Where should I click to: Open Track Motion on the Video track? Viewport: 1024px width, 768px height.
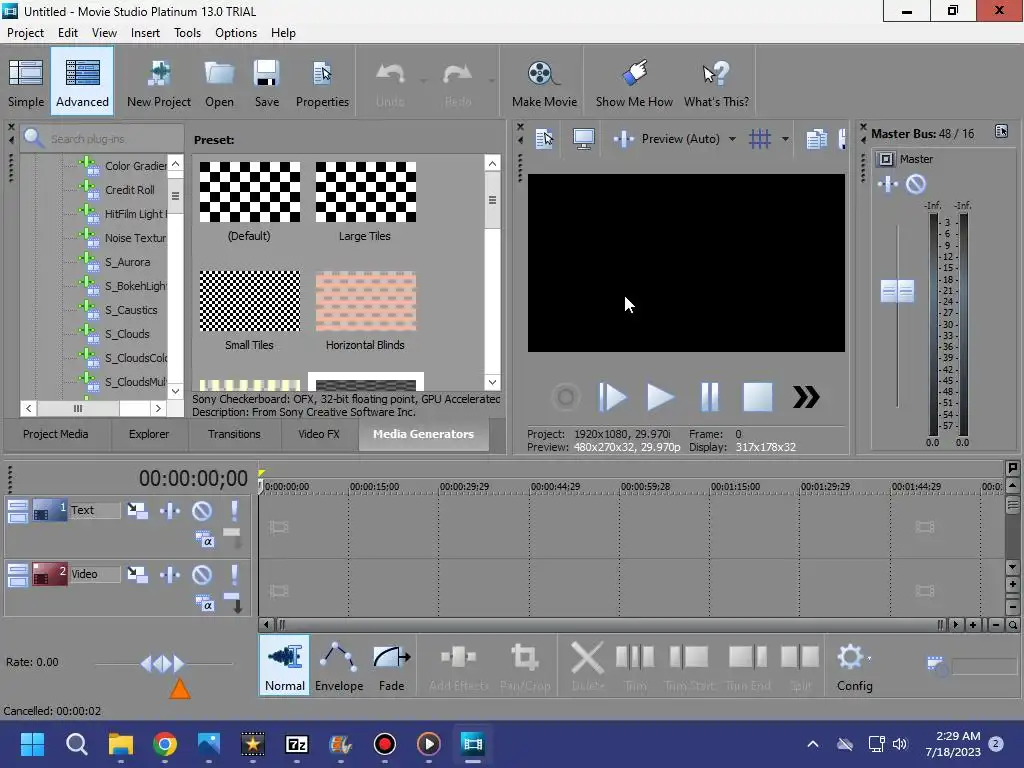coord(137,574)
